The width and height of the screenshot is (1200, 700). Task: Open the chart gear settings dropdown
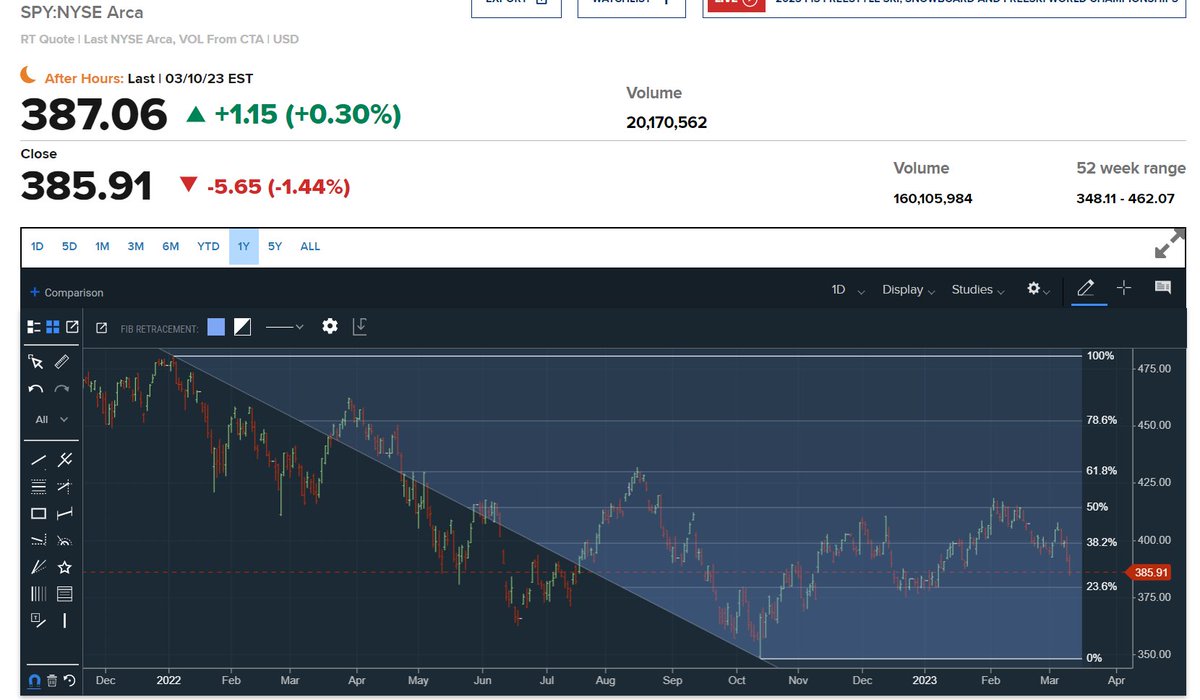pos(1038,289)
